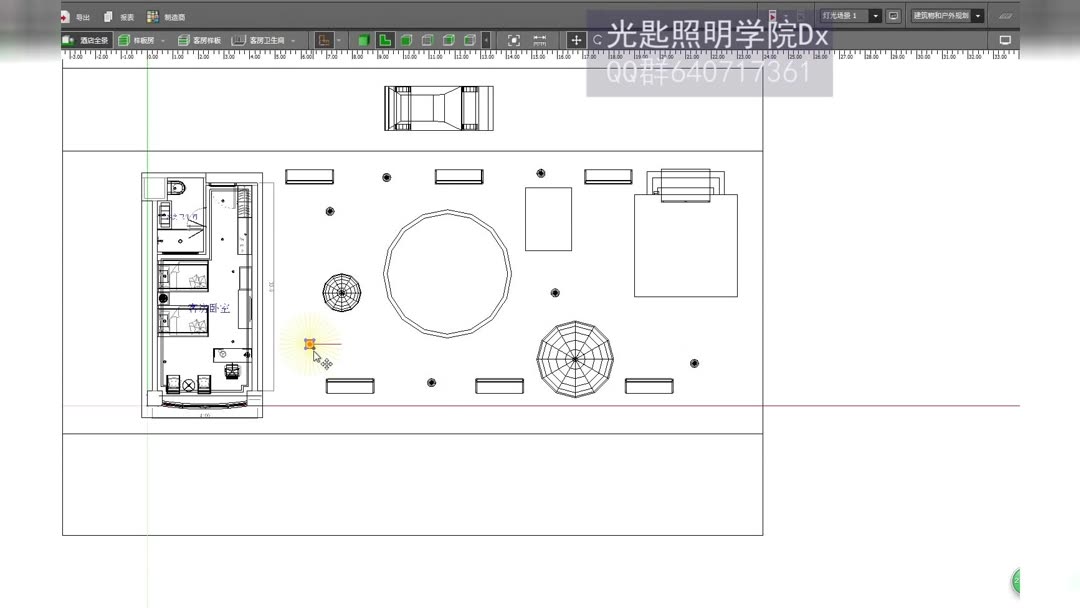The width and height of the screenshot is (1080, 608).
Task: Switch to the 酒店全景 tab
Action: point(86,40)
